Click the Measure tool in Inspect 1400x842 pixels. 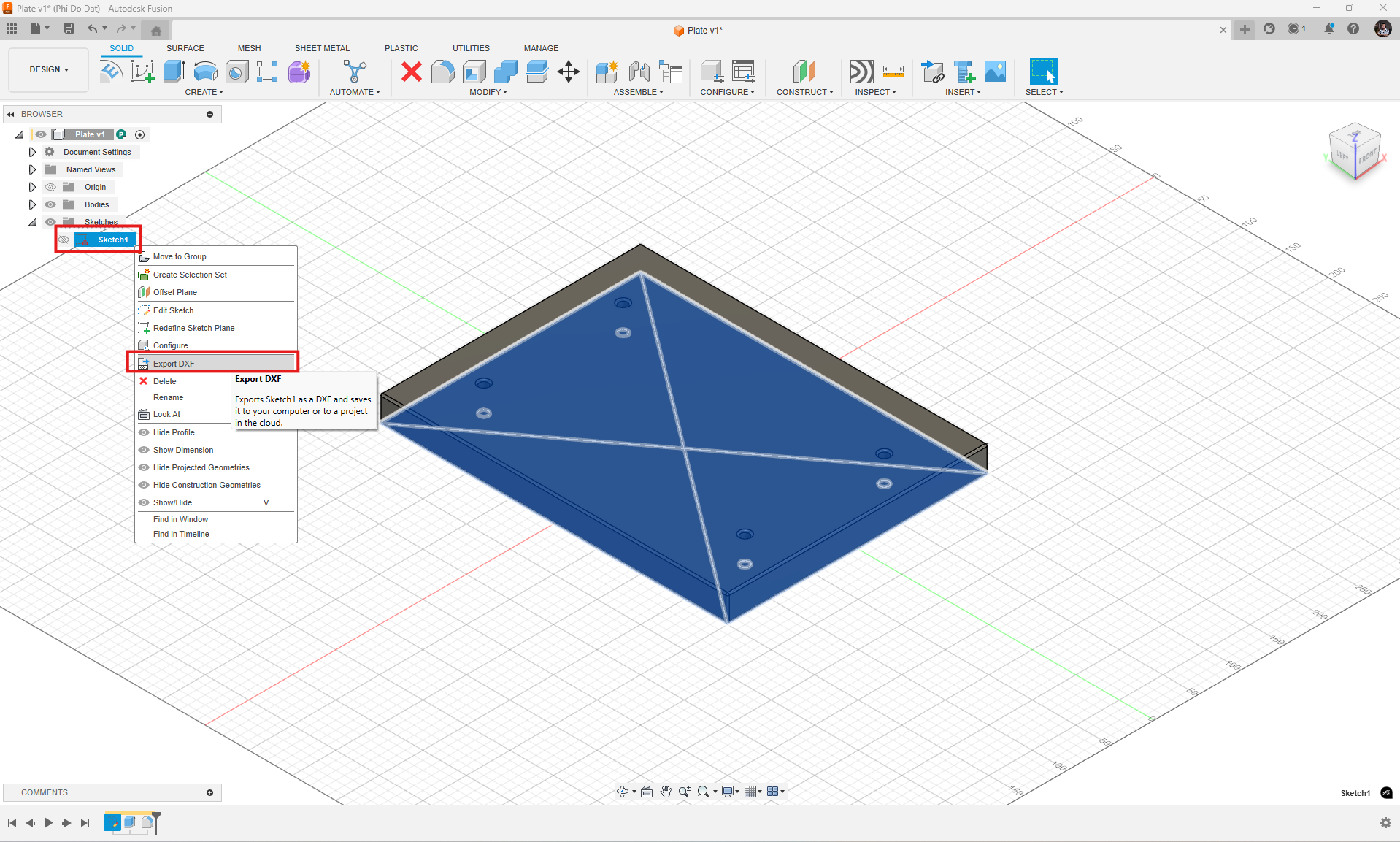893,72
